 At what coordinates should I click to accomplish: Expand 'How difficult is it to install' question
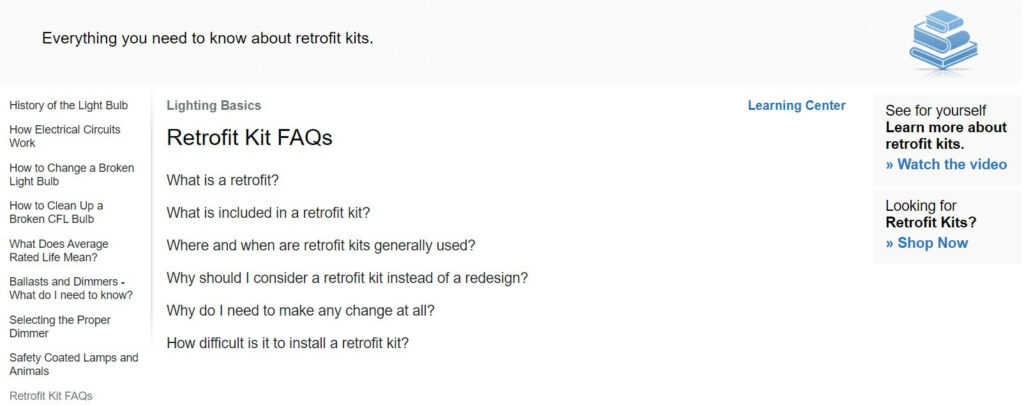pos(287,342)
